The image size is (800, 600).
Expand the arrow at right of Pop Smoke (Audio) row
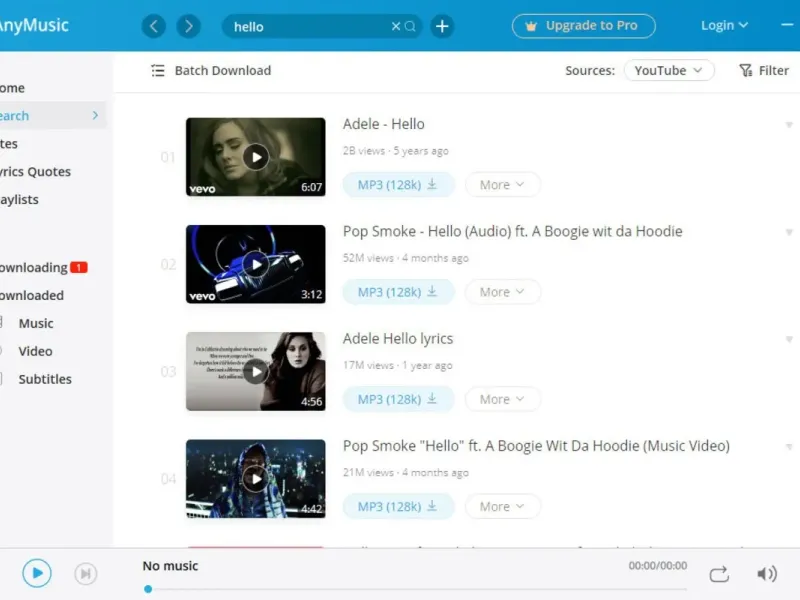[789, 232]
